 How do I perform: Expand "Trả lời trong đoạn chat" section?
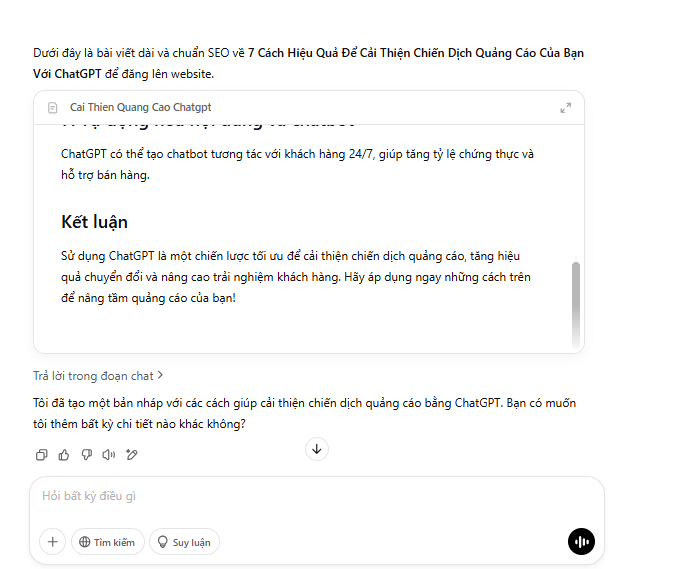pyautogui.click(x=98, y=376)
